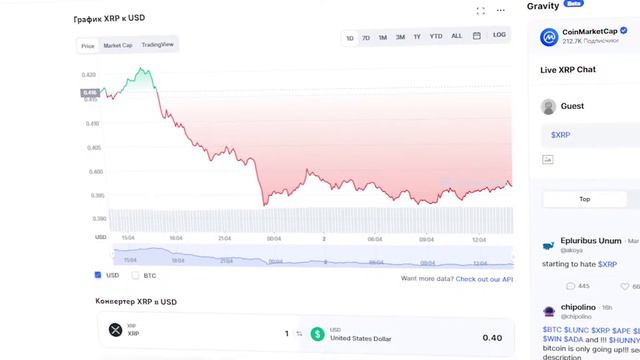Open the chart more-options ellipsis menu
This screenshot has width=640, height=360.
click(x=501, y=10)
